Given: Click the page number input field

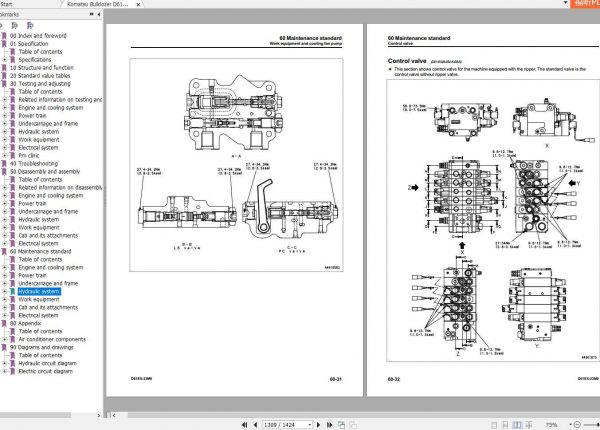Looking at the screenshot, I should point(285,425).
